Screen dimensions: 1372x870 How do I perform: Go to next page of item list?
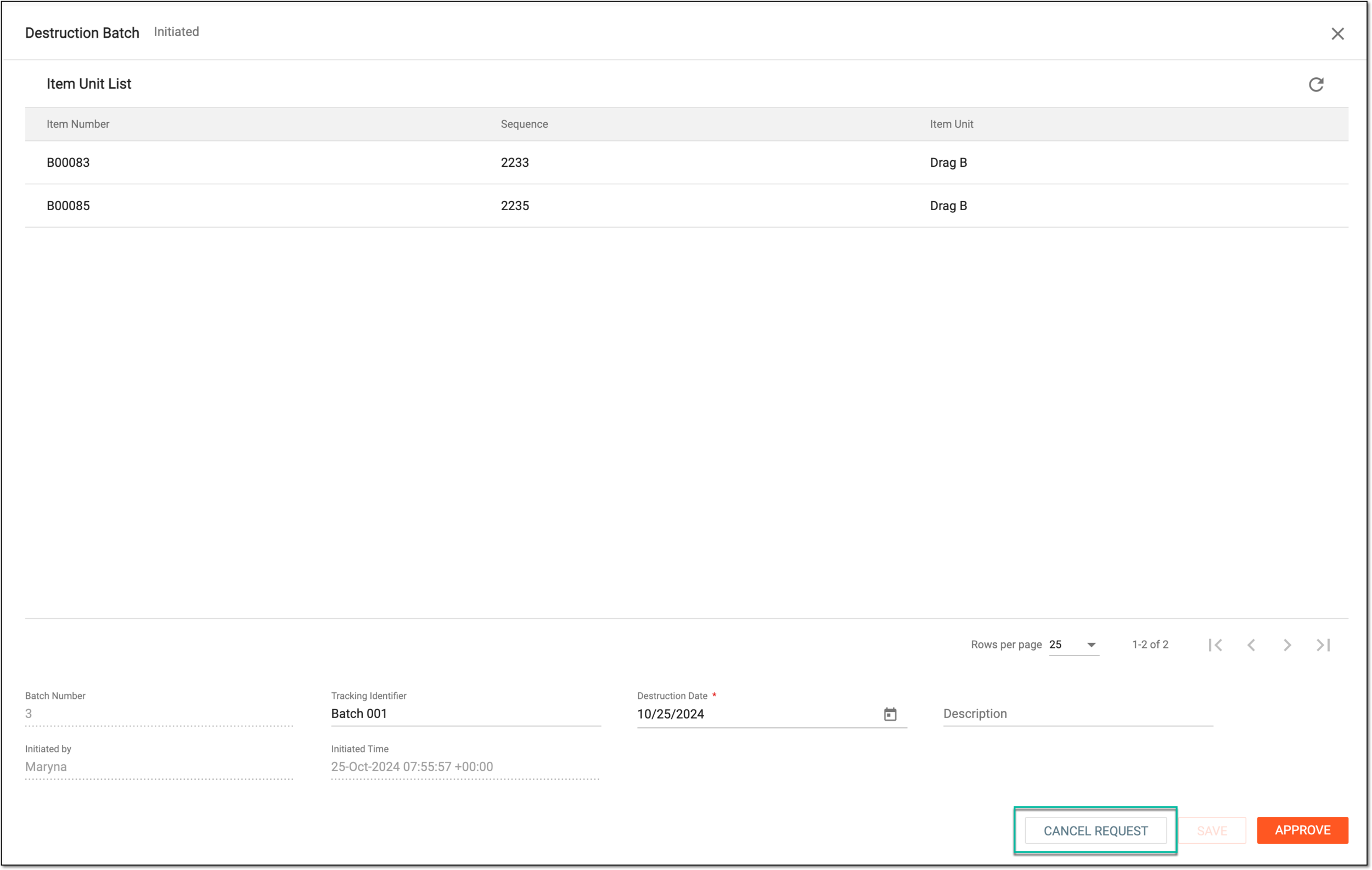pyautogui.click(x=1287, y=645)
